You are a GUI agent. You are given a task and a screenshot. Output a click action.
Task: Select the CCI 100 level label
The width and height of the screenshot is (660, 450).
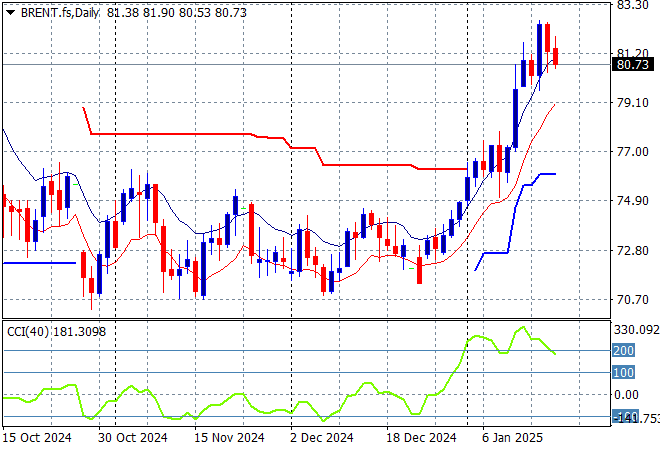click(x=623, y=373)
